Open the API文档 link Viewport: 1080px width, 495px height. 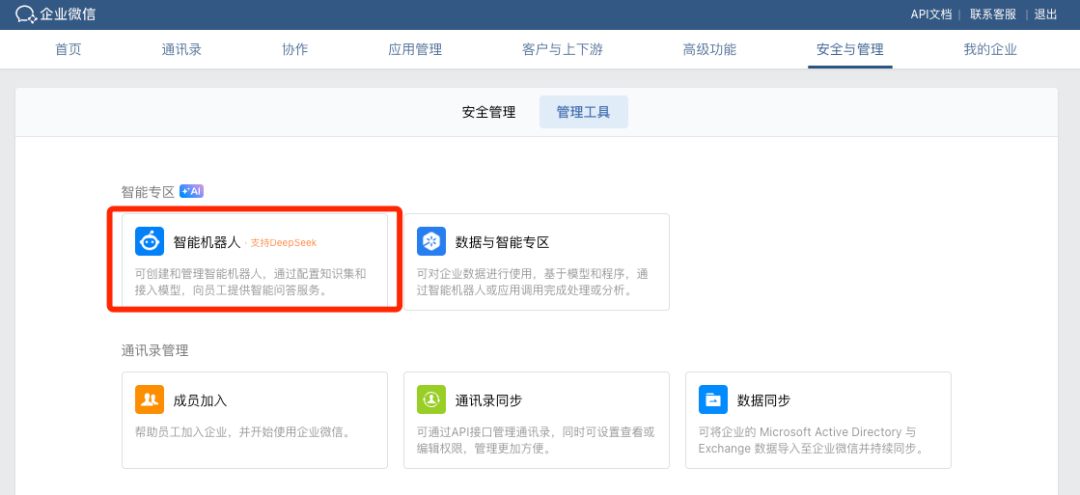tap(931, 14)
